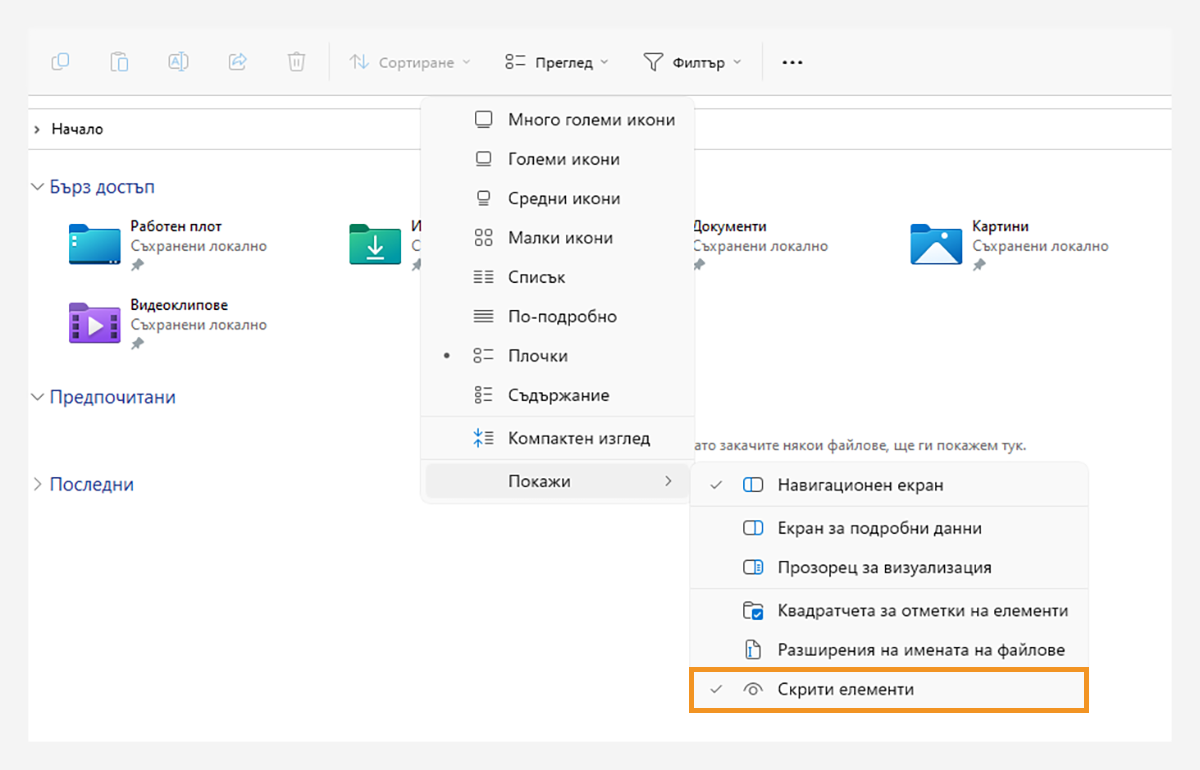Image resolution: width=1200 pixels, height=770 pixels.
Task: Open the Филтър dropdown
Action: (x=692, y=62)
